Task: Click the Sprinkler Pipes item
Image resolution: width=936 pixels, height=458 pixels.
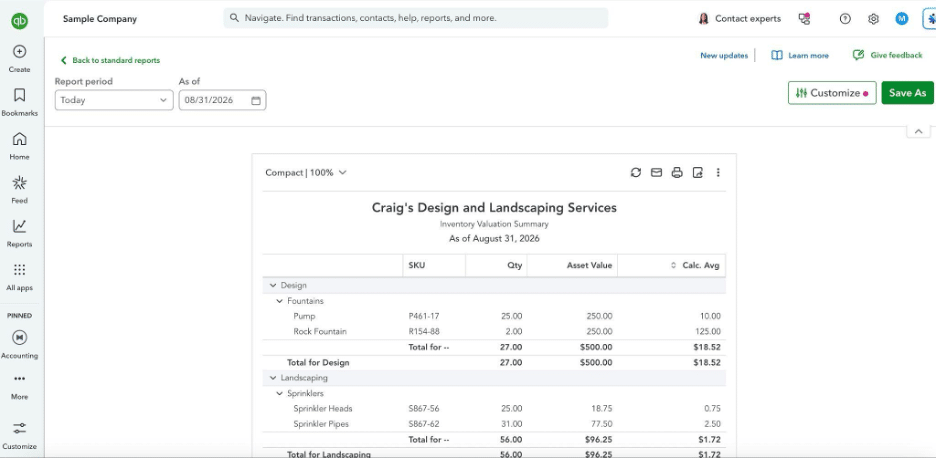Action: [321, 424]
